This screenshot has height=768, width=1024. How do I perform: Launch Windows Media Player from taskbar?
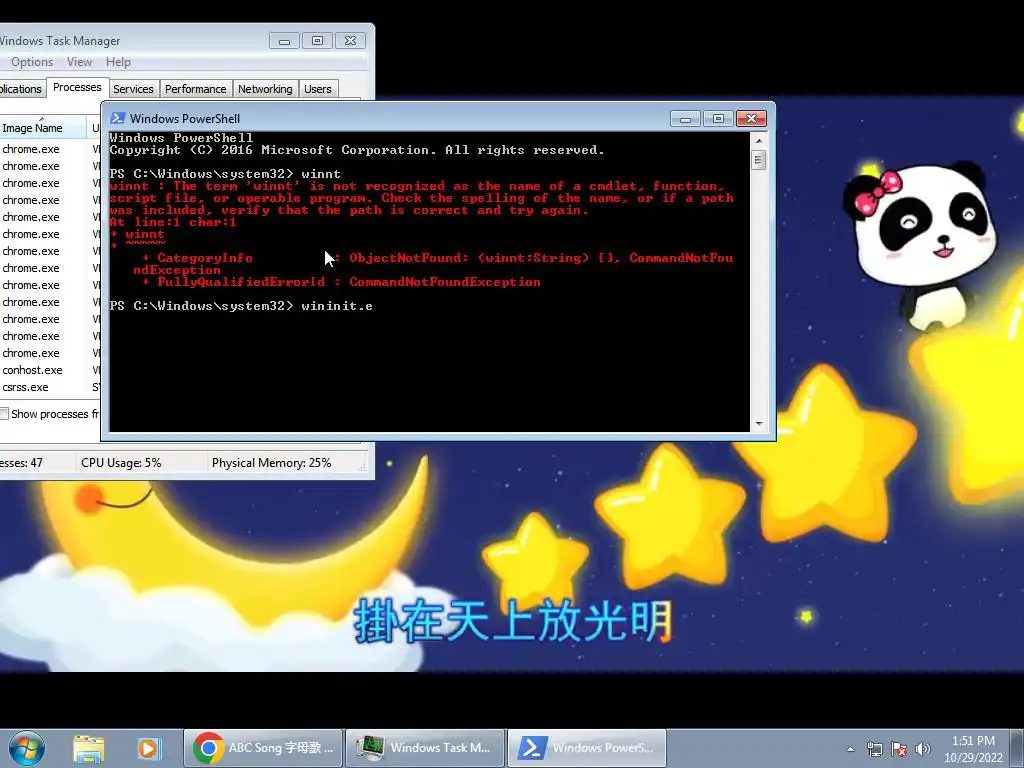pyautogui.click(x=148, y=748)
